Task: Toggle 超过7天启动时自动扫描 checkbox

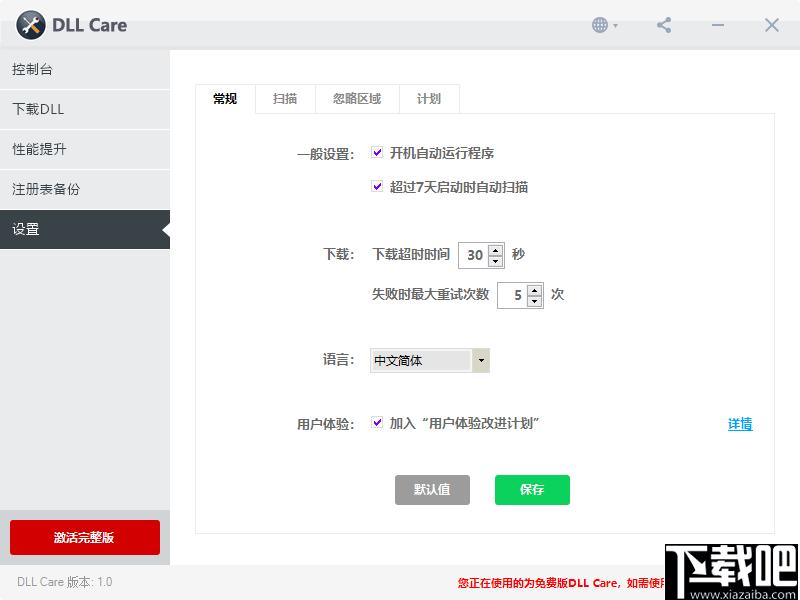Action: coord(377,187)
